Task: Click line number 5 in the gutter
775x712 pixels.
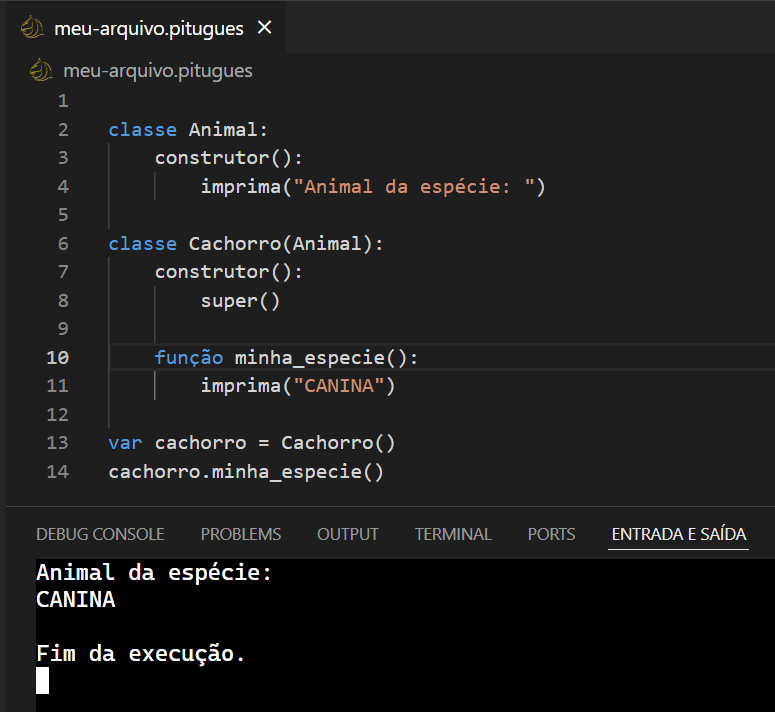Action: (63, 215)
